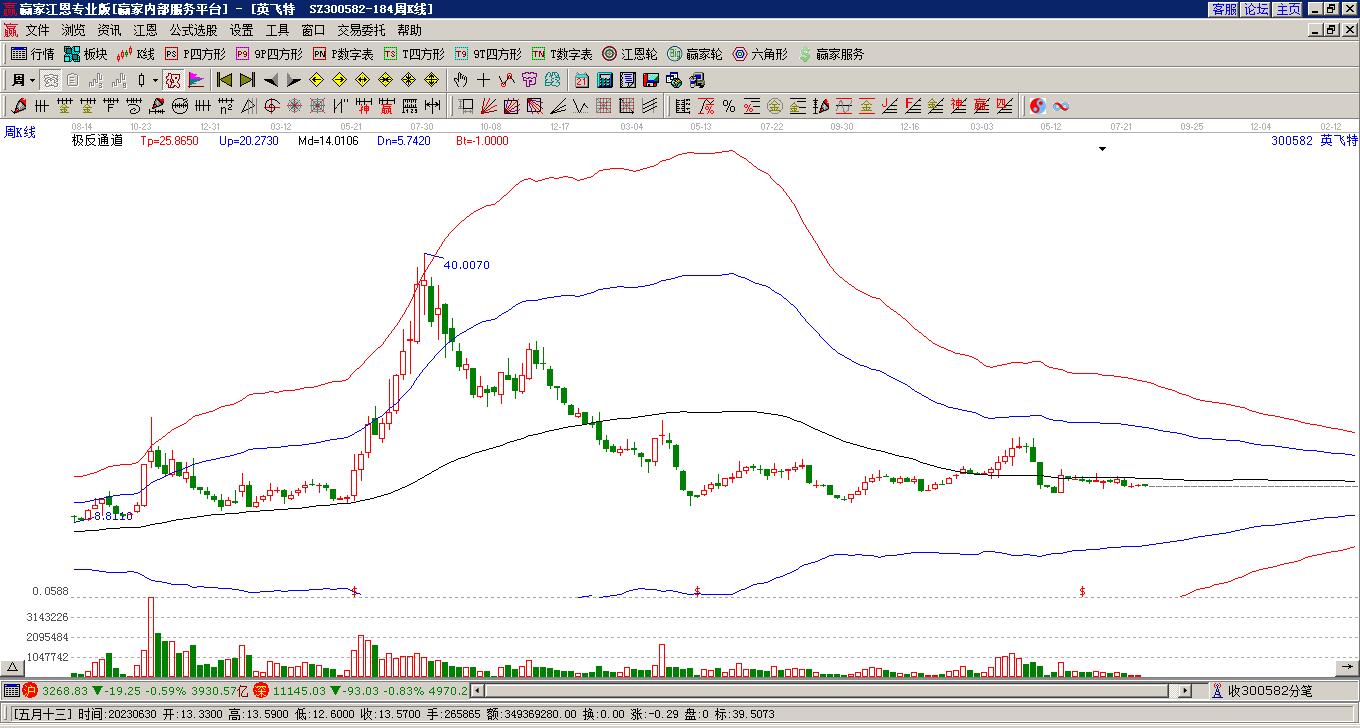Click the 论坛 forum link
The height and width of the screenshot is (728, 1360).
click(x=1257, y=9)
